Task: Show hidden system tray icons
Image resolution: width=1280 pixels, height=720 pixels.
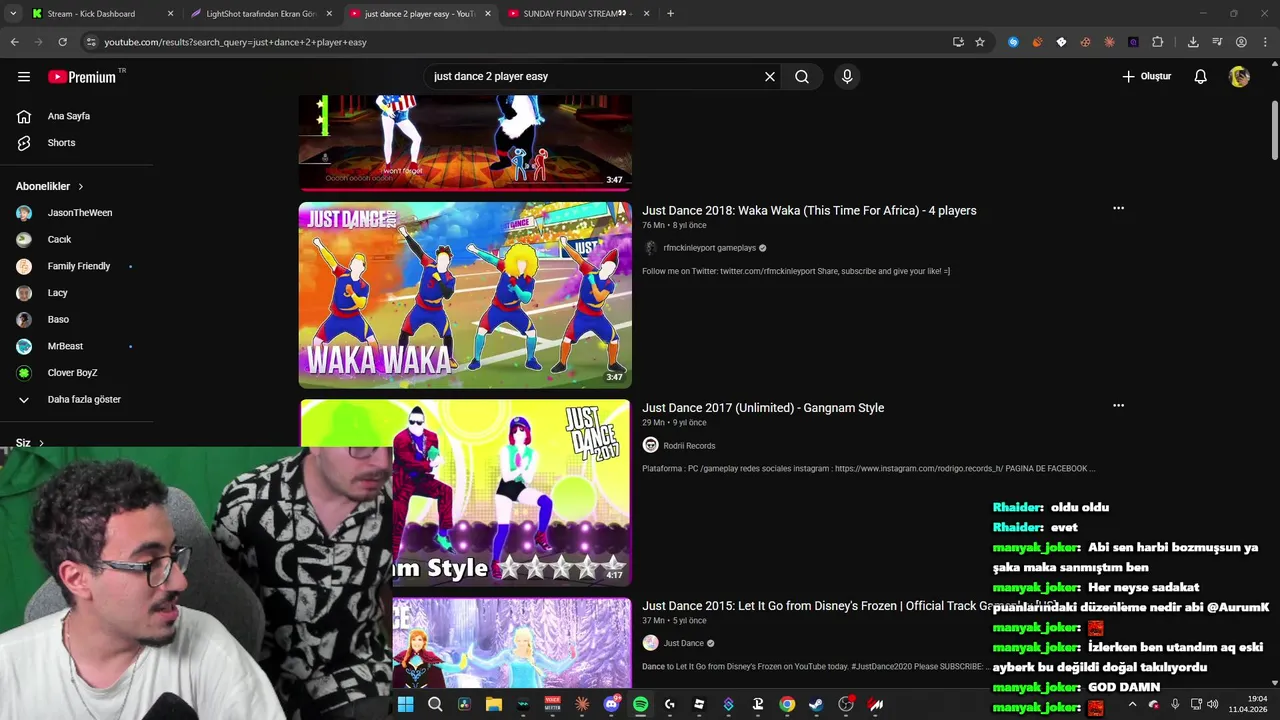Action: (1132, 704)
